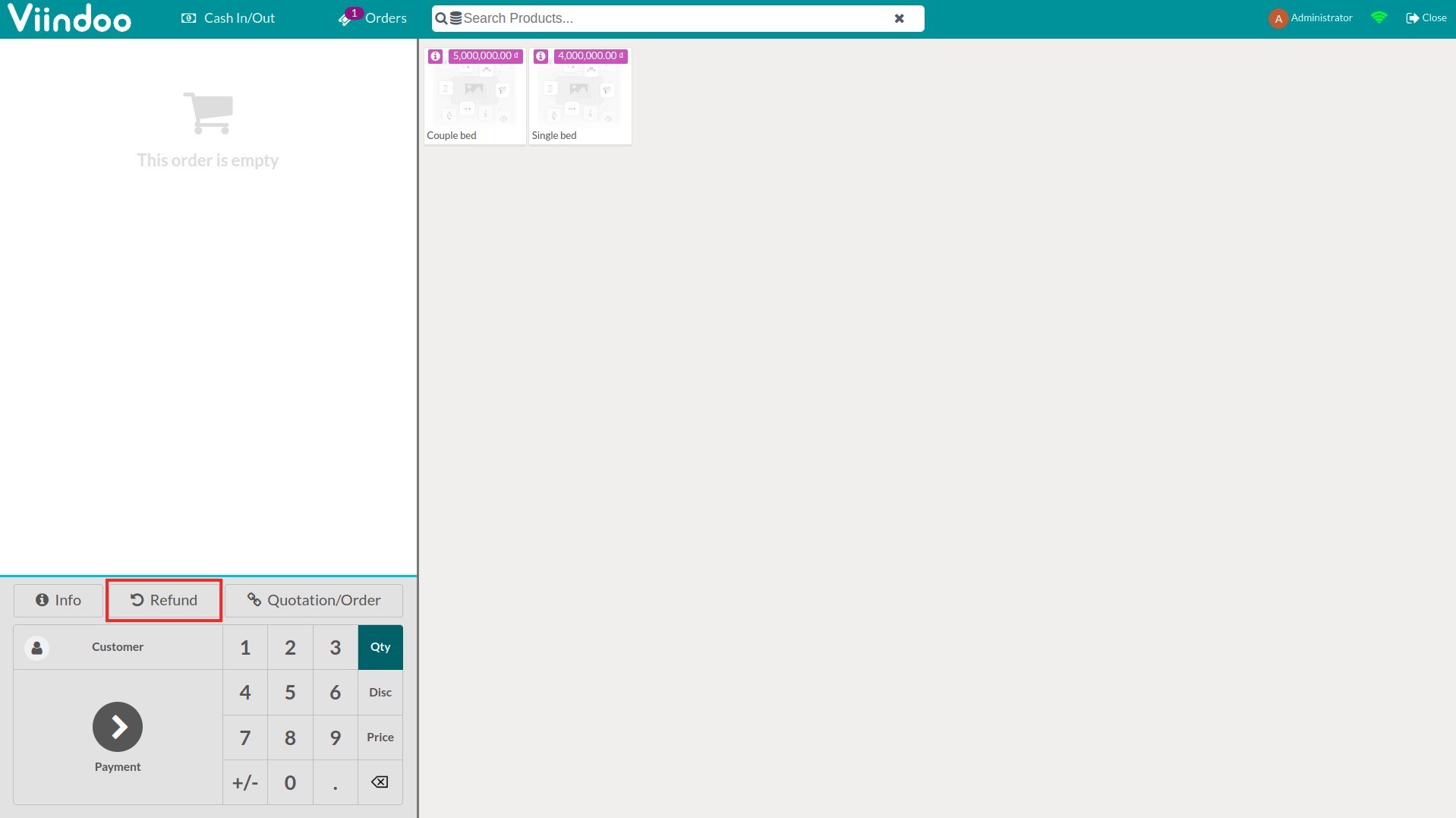Switch numpad to Disc mode
Screen dimensions: 1456x818
tap(380, 692)
